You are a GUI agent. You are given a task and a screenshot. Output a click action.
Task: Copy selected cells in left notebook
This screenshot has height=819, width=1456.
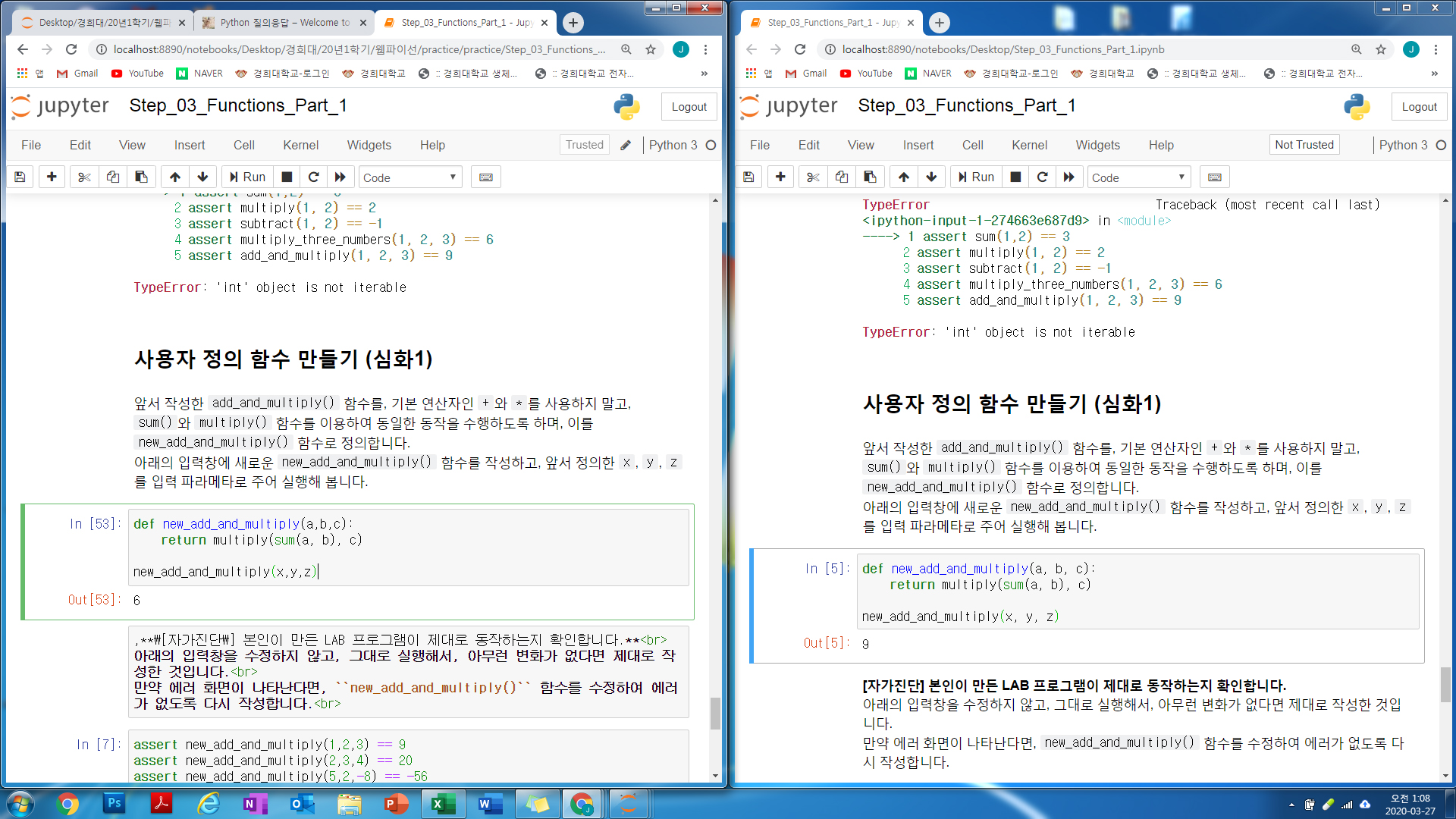point(113,177)
